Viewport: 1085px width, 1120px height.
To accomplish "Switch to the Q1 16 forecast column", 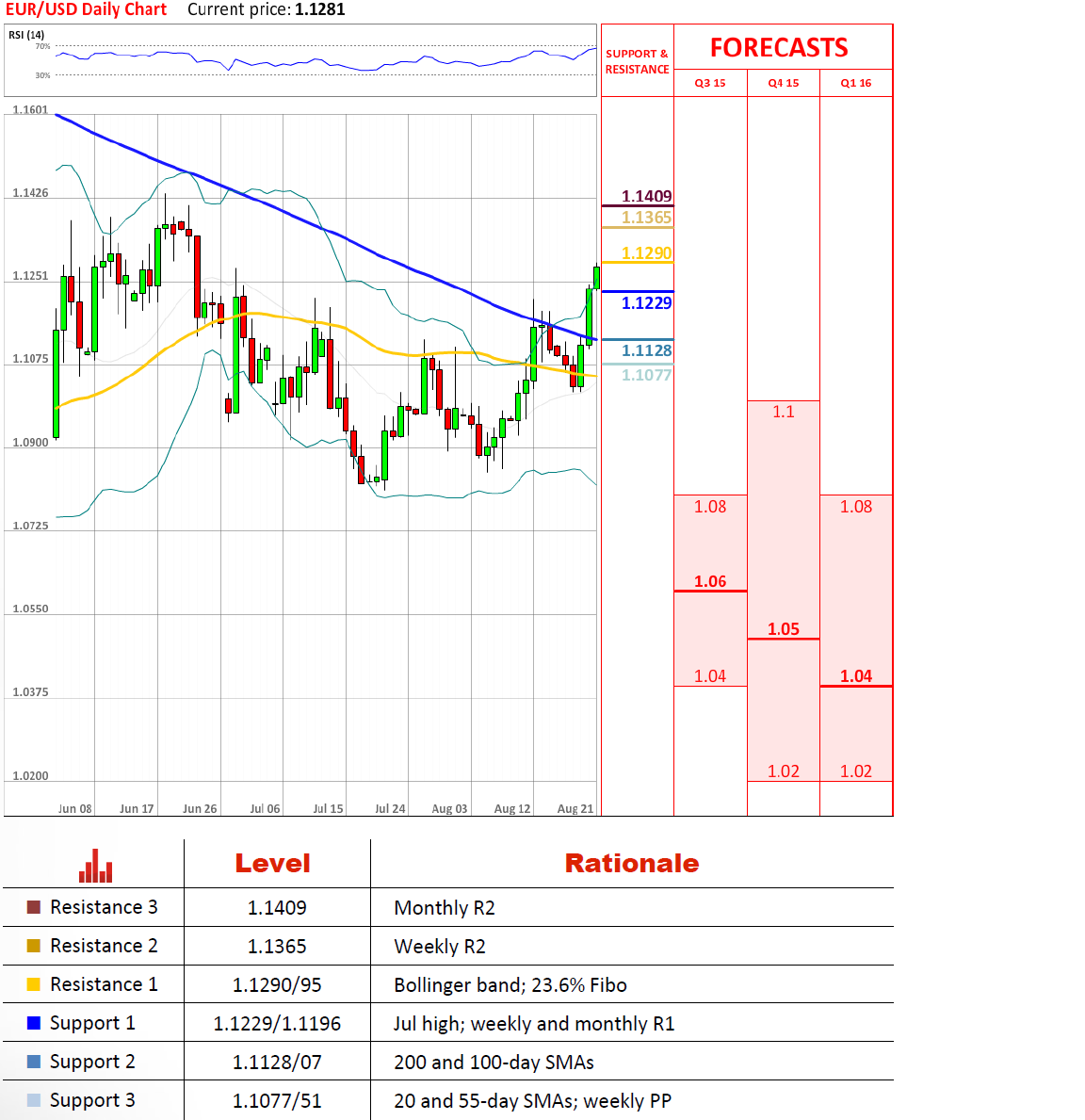I will pyautogui.click(x=856, y=83).
